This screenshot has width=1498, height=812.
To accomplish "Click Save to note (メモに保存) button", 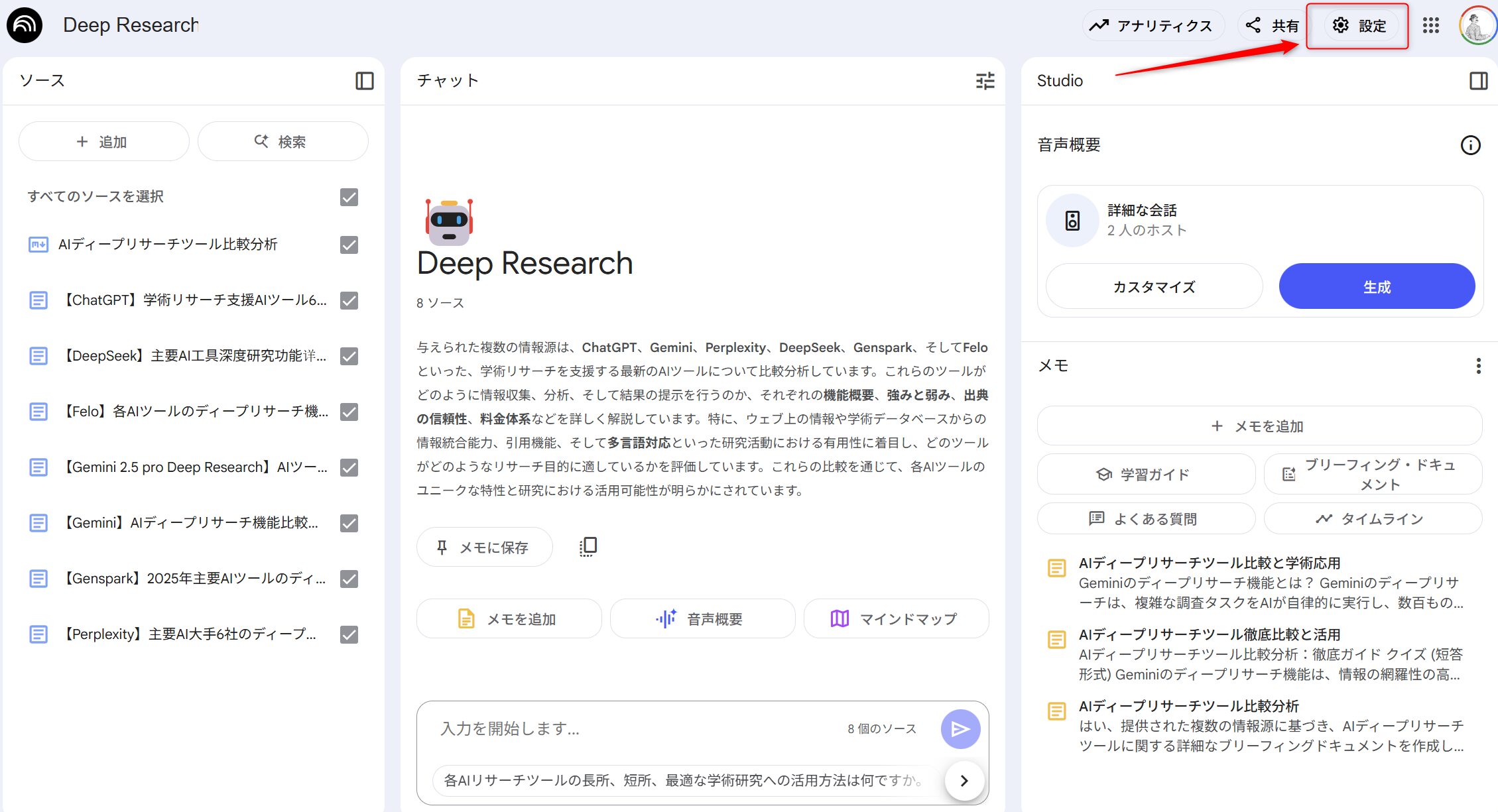I will pyautogui.click(x=484, y=547).
